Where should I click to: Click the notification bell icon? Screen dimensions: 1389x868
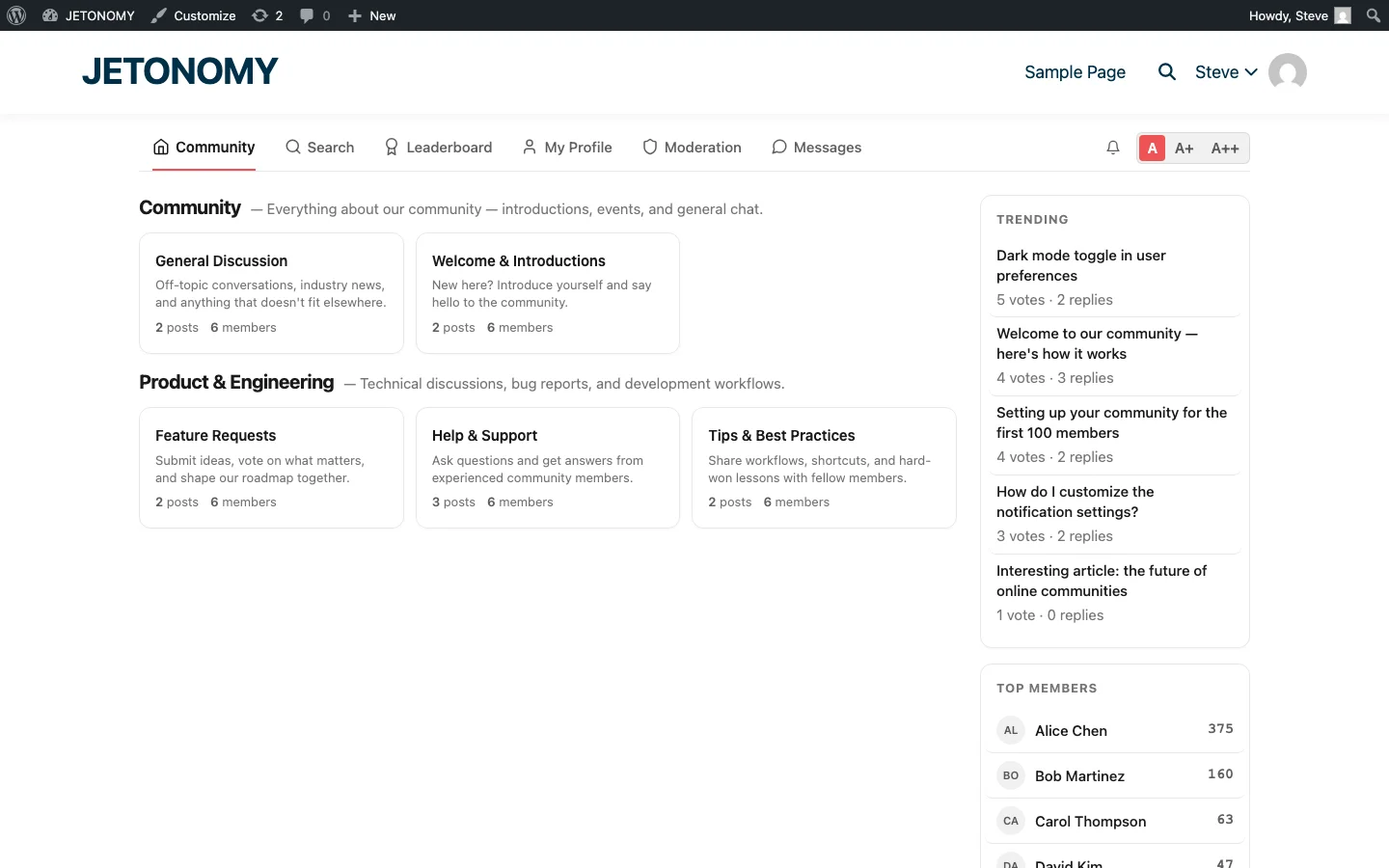tap(1113, 148)
